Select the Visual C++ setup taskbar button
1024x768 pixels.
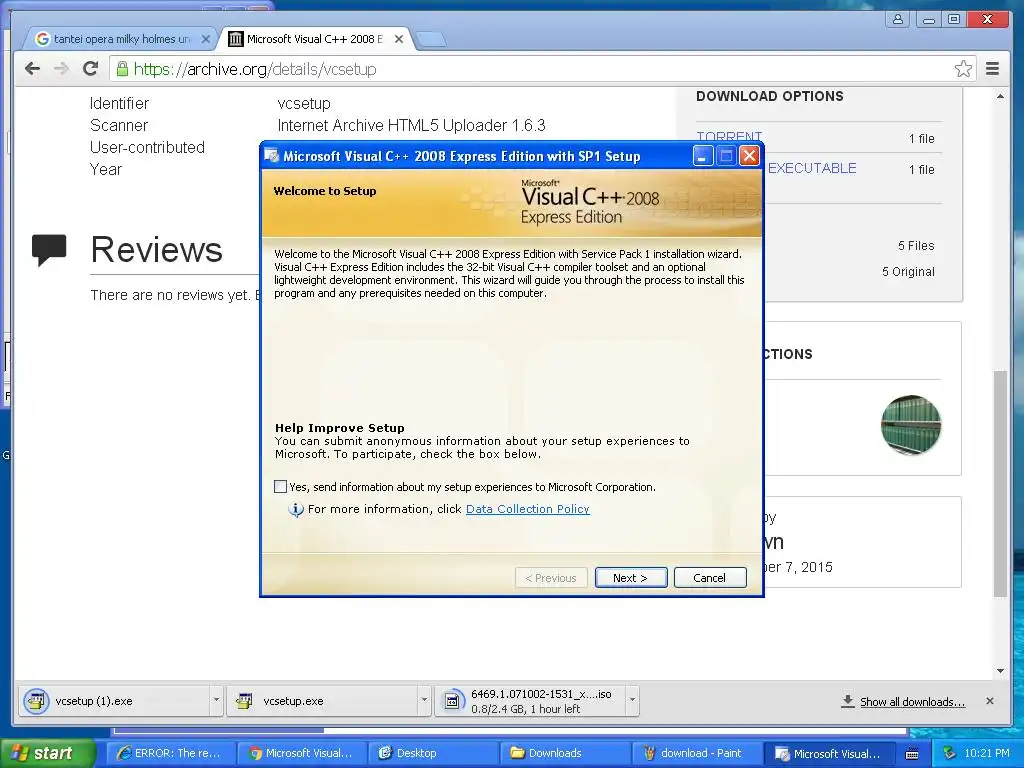pos(827,753)
